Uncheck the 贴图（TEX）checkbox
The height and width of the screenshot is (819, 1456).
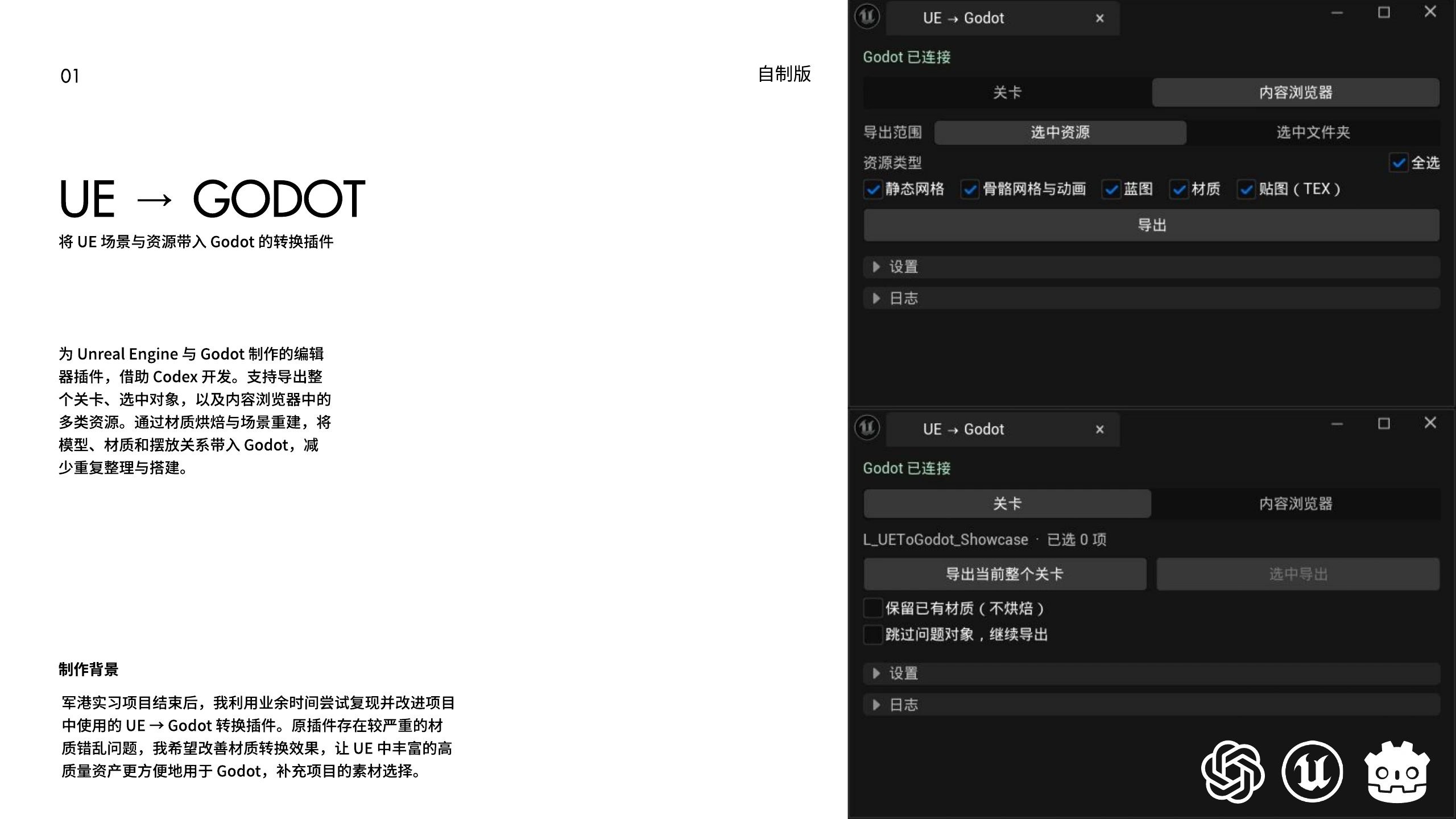click(x=1246, y=189)
